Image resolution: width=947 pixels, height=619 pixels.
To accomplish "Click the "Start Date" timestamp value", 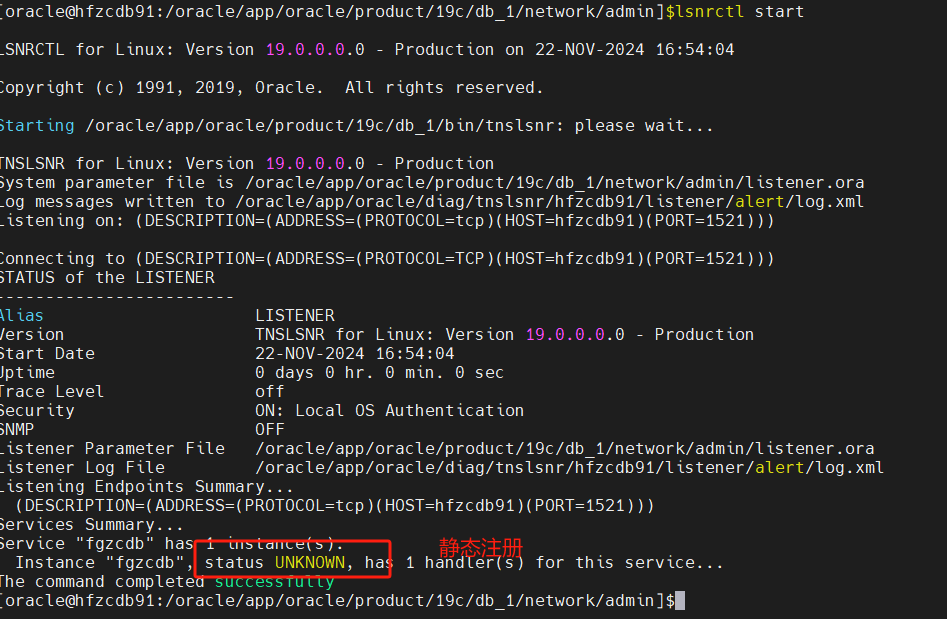I will click(354, 354).
